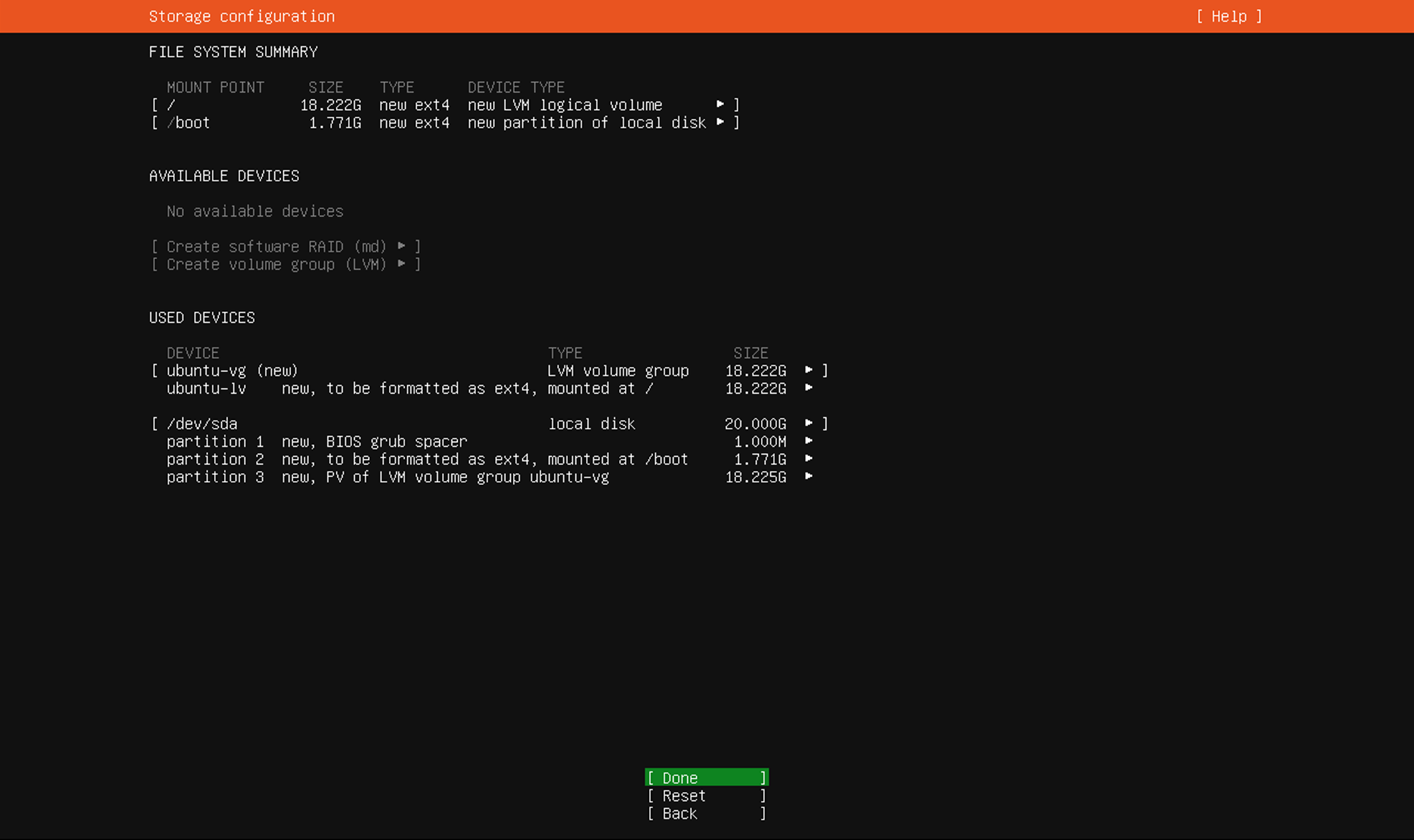Select ubuntu-lv logical volume entry
1414x840 pixels.
pos(206,388)
